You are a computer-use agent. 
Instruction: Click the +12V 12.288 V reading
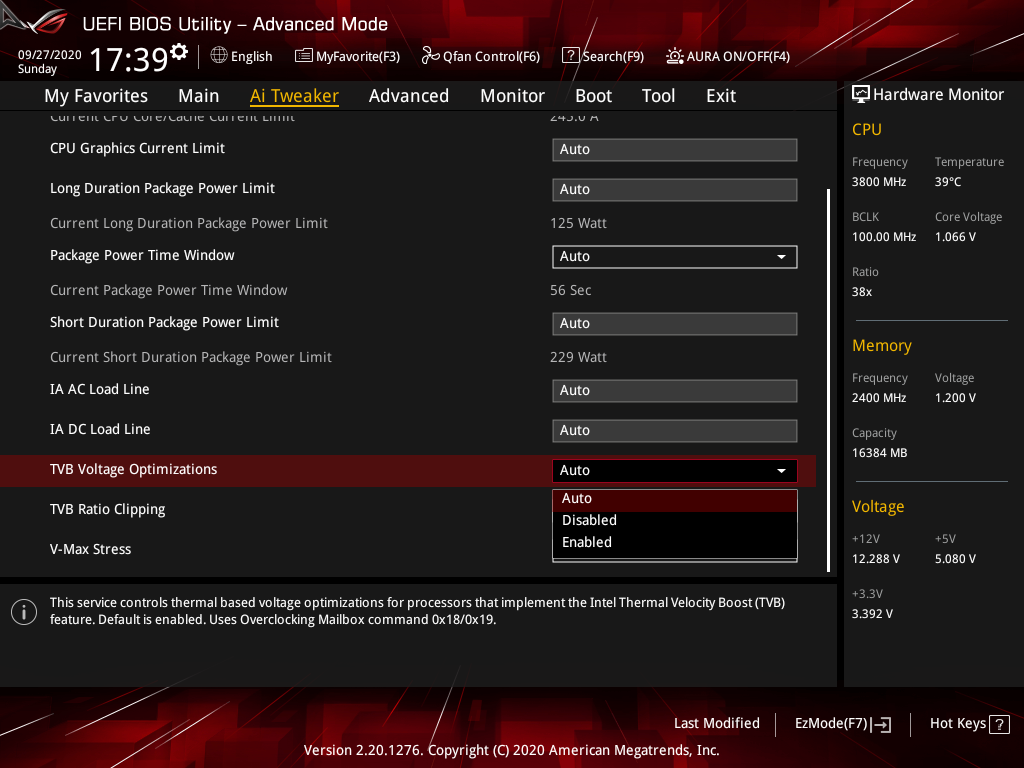pyautogui.click(x=875, y=559)
